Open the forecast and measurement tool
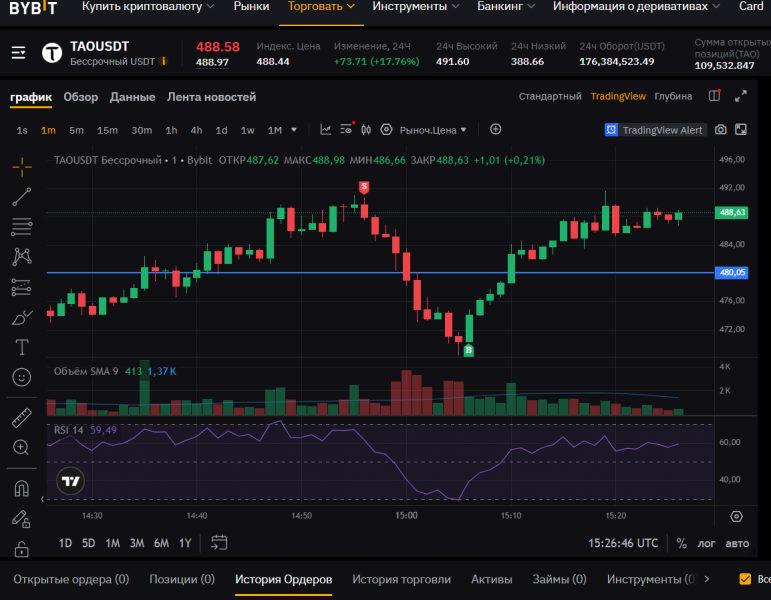Image resolution: width=771 pixels, height=600 pixels. point(22,287)
